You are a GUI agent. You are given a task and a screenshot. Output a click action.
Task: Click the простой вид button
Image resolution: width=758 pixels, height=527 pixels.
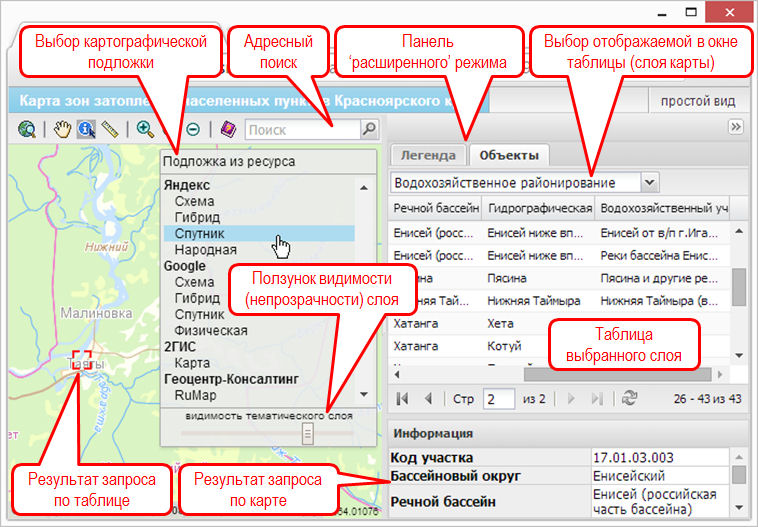698,101
